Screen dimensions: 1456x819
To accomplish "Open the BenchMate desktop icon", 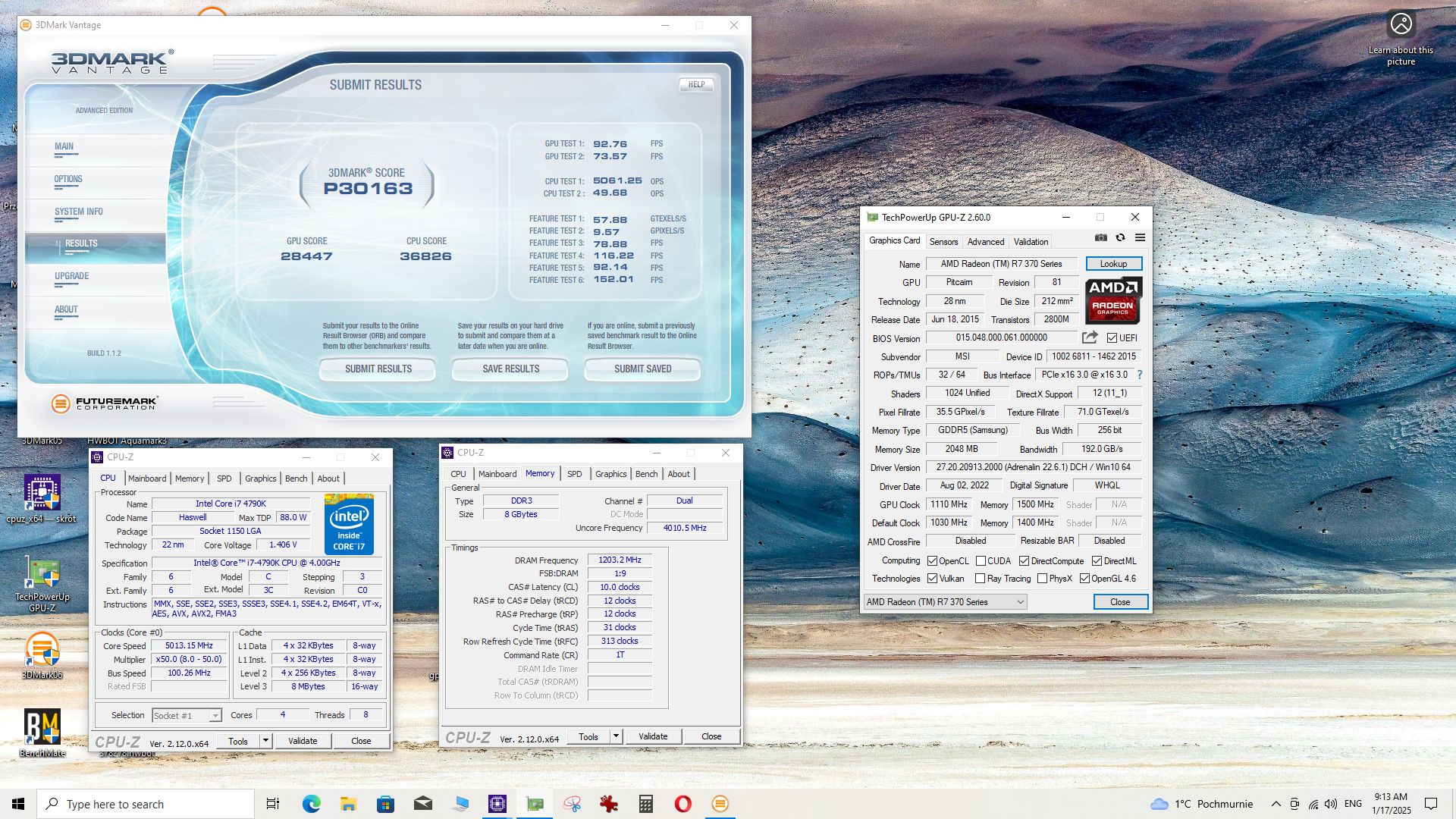I will [x=42, y=733].
